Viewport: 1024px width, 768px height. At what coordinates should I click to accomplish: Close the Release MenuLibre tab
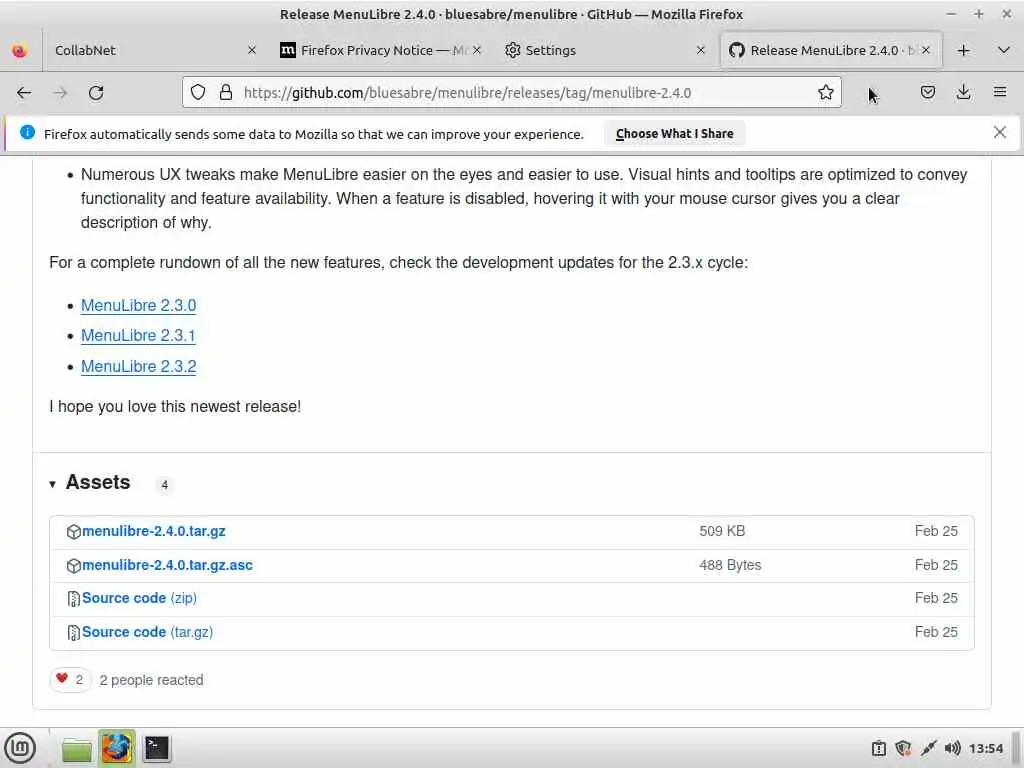(x=925, y=50)
